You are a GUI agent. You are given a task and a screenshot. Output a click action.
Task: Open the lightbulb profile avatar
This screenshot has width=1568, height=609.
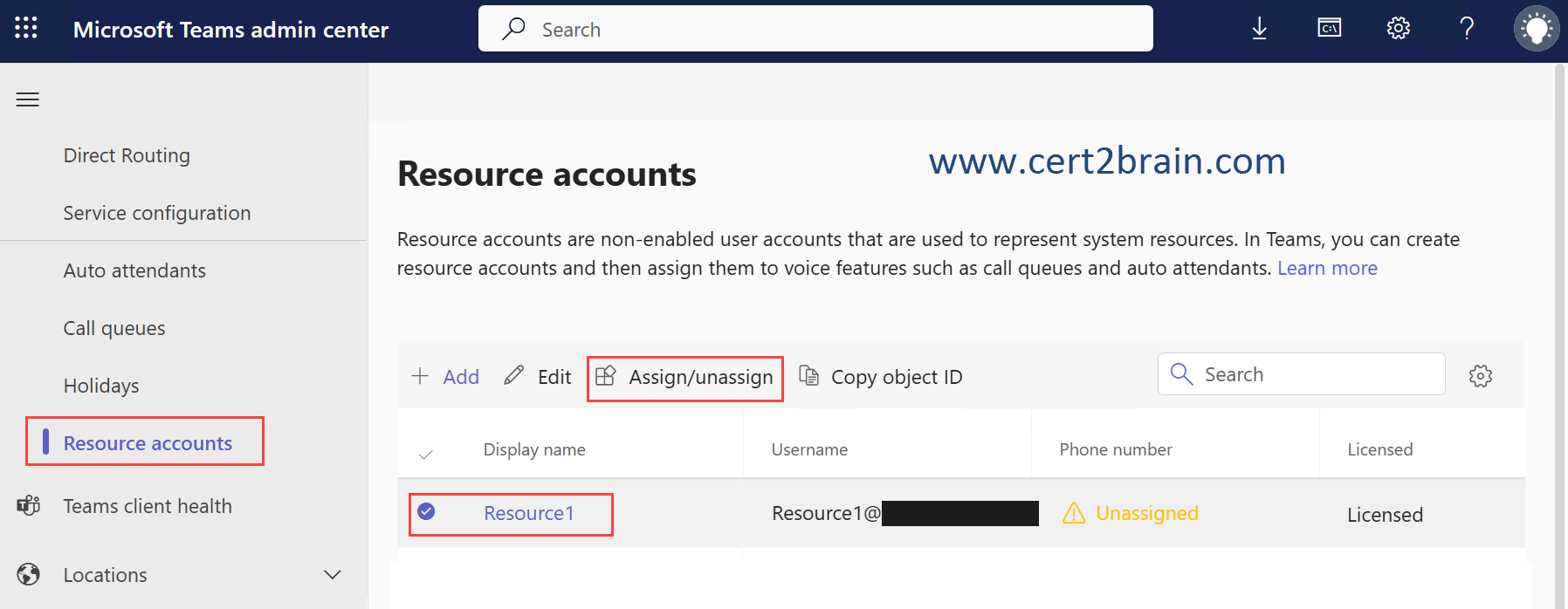1536,29
